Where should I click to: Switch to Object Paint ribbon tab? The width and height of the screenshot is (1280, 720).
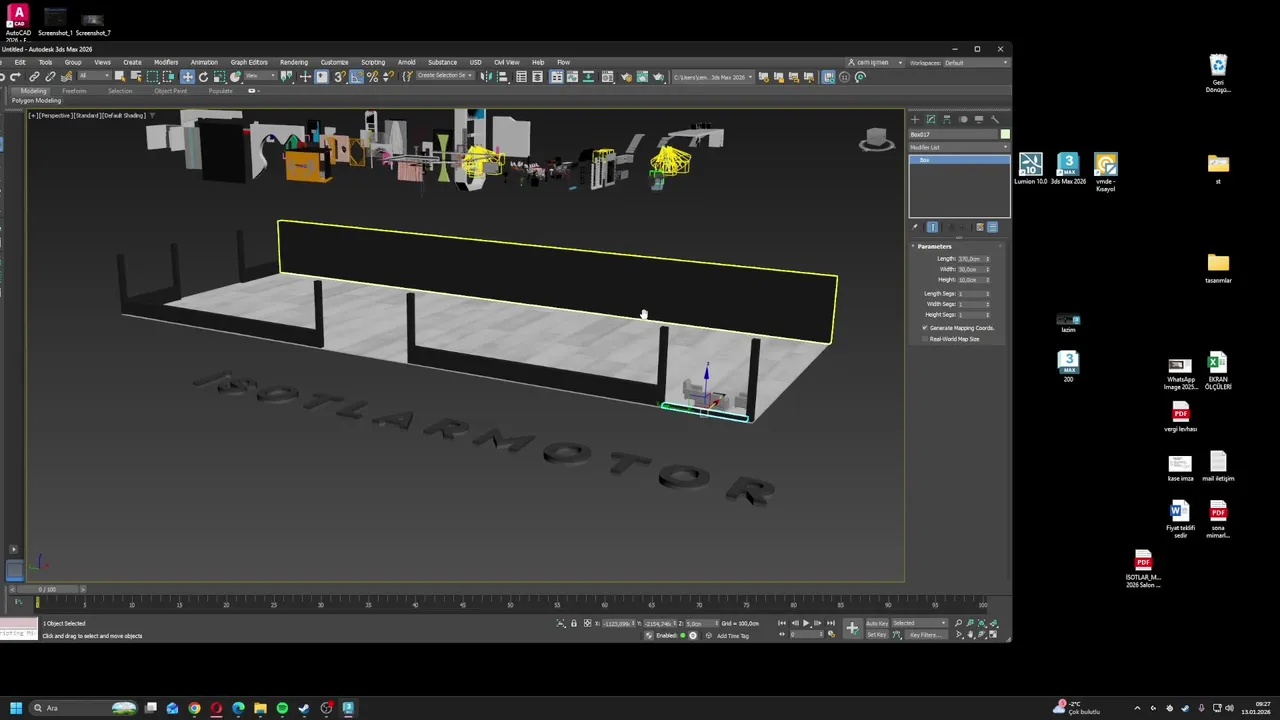click(170, 91)
